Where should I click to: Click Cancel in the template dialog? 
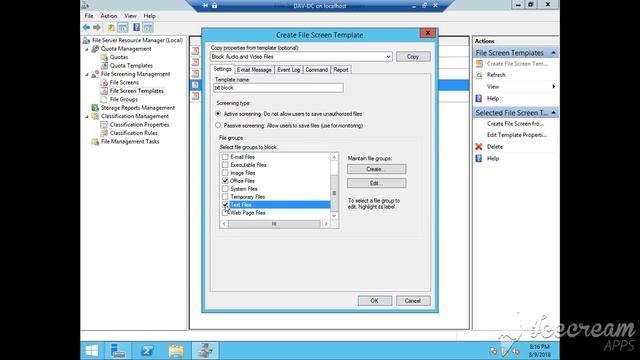[413, 301]
